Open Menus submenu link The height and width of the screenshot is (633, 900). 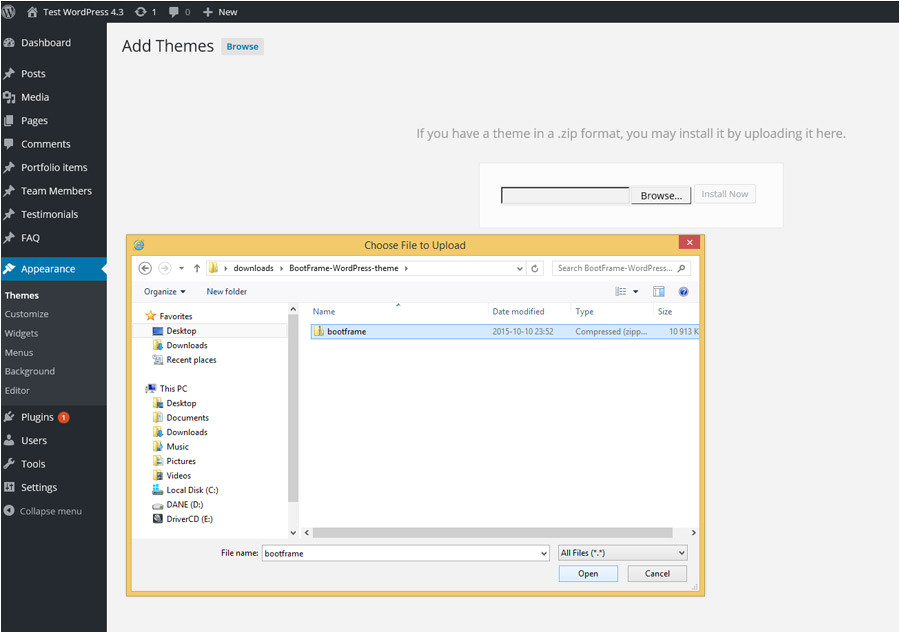19,352
